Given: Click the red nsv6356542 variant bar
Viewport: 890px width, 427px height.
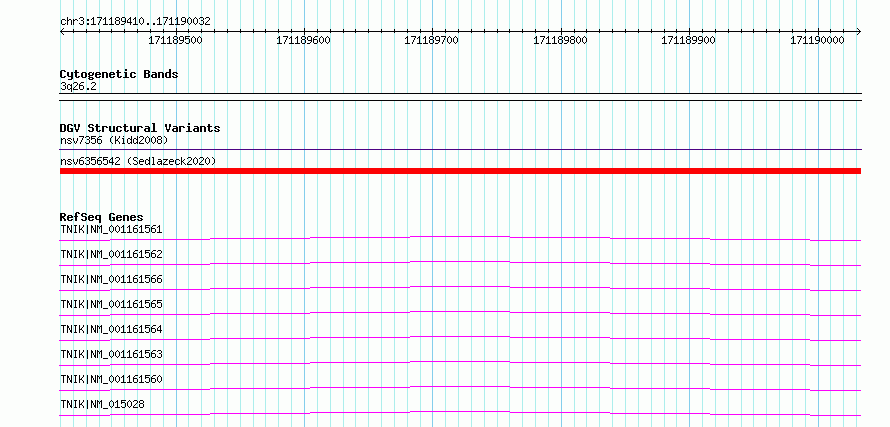Looking at the screenshot, I should tap(460, 171).
